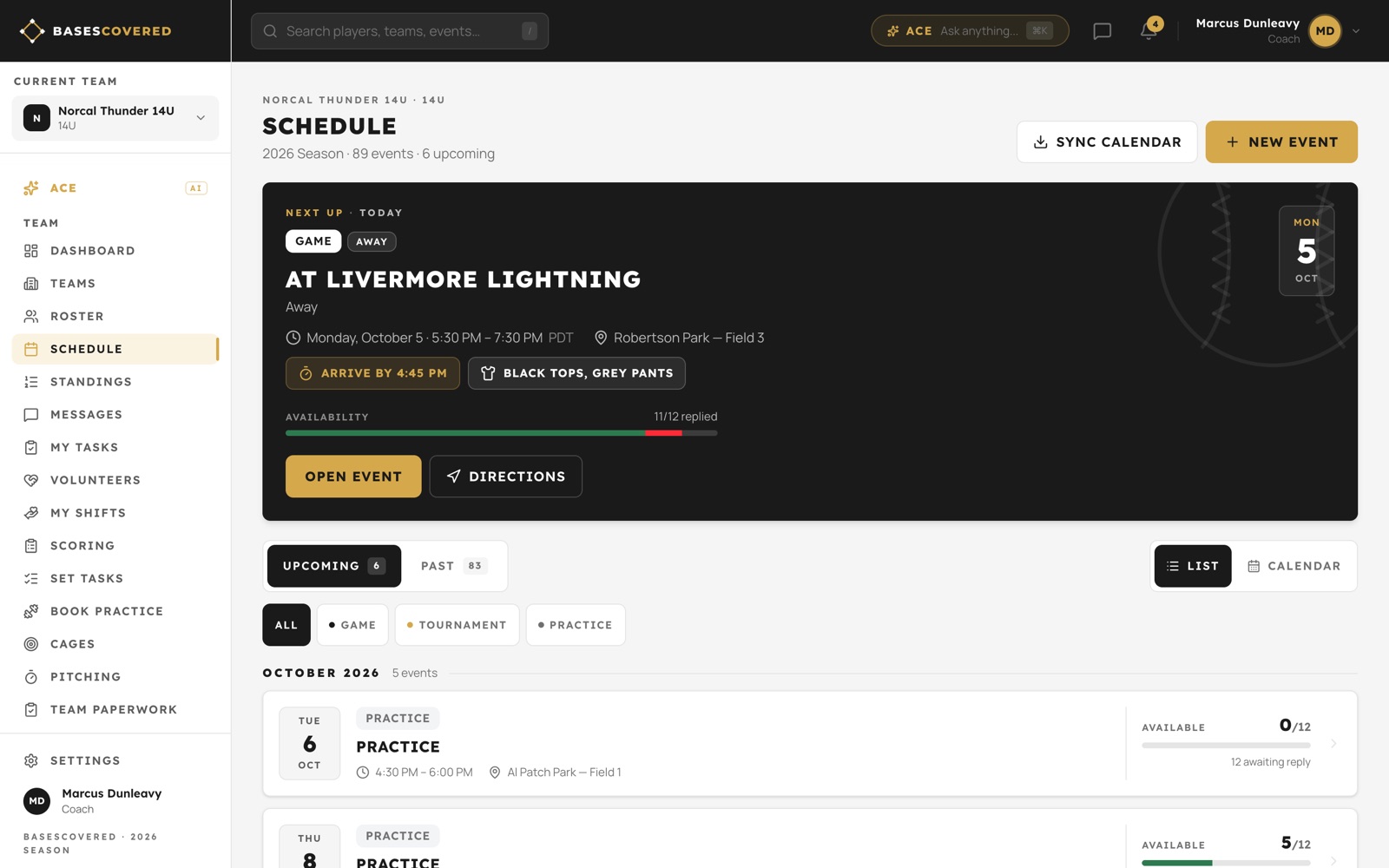Click the BasesCovered logo
The image size is (1389, 868).
[x=95, y=31]
